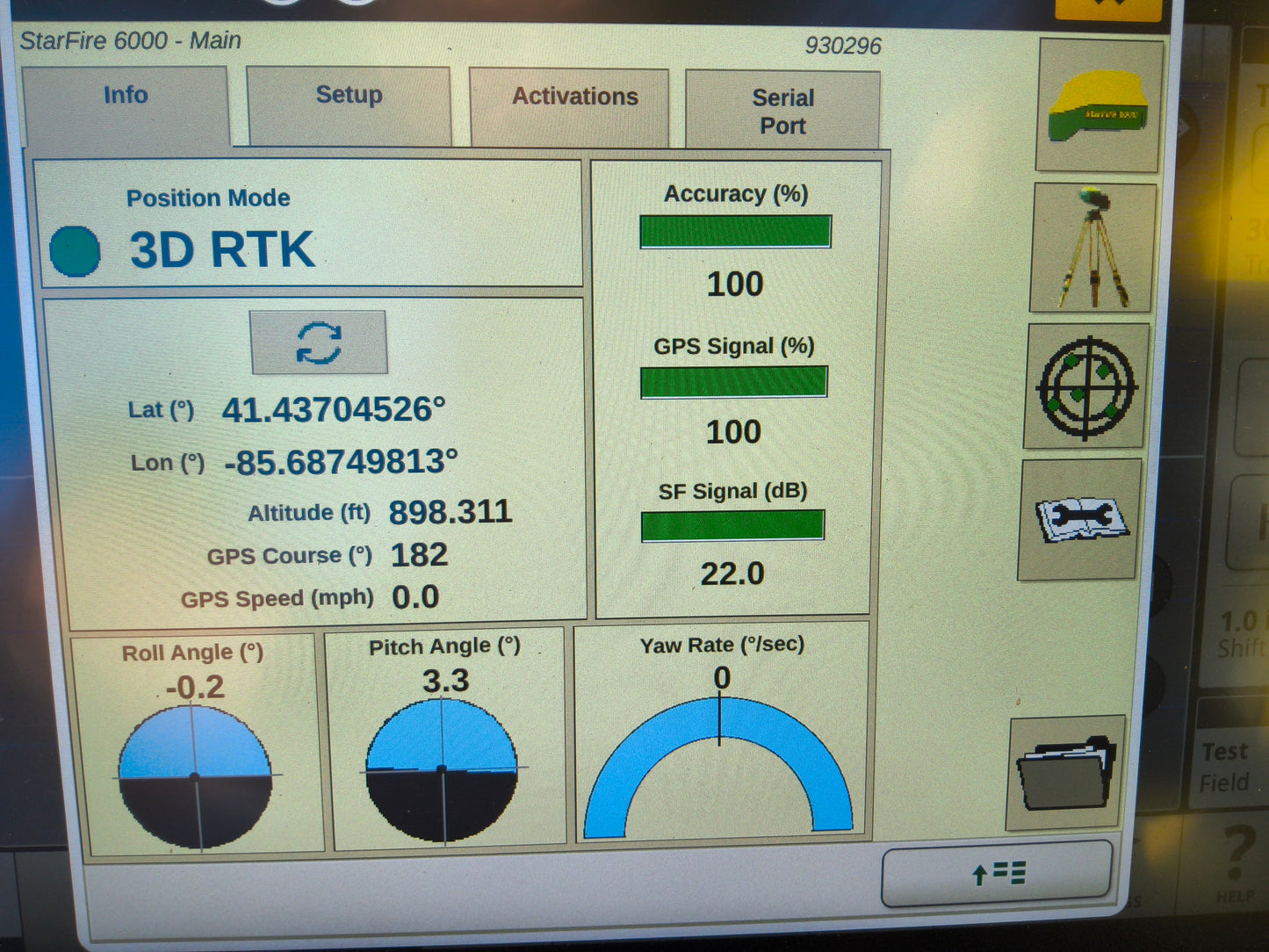View the Serial Port tab
The height and width of the screenshot is (952, 1269).
782,111
